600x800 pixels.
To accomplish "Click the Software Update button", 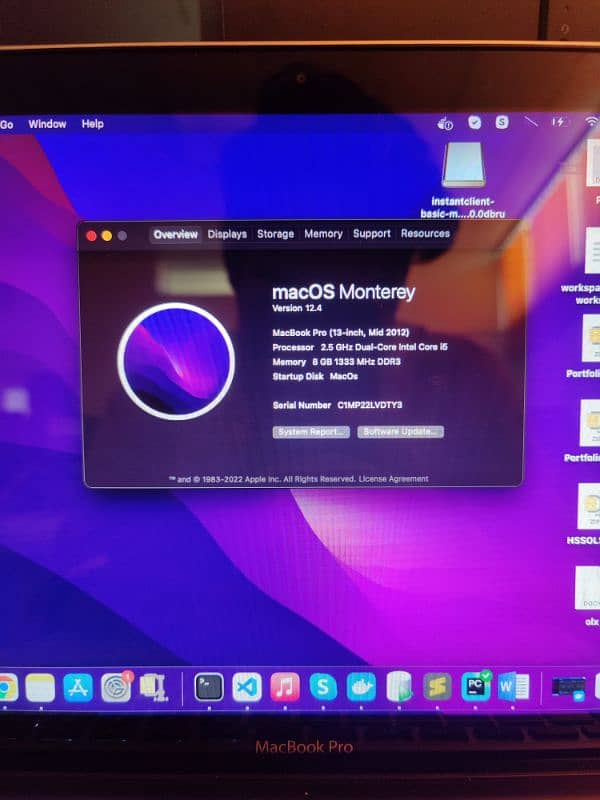I will (x=400, y=432).
